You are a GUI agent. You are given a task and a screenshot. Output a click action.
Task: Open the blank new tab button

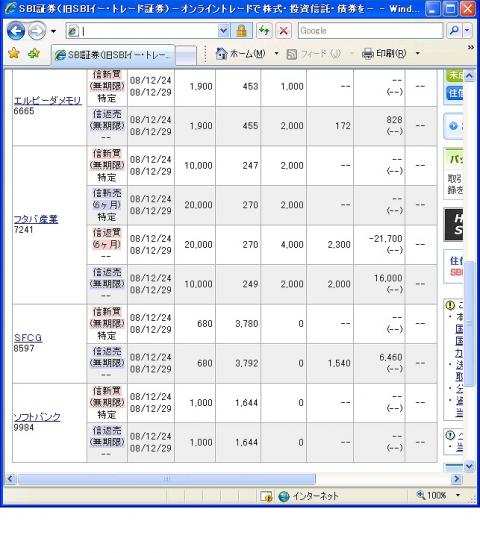[186, 56]
